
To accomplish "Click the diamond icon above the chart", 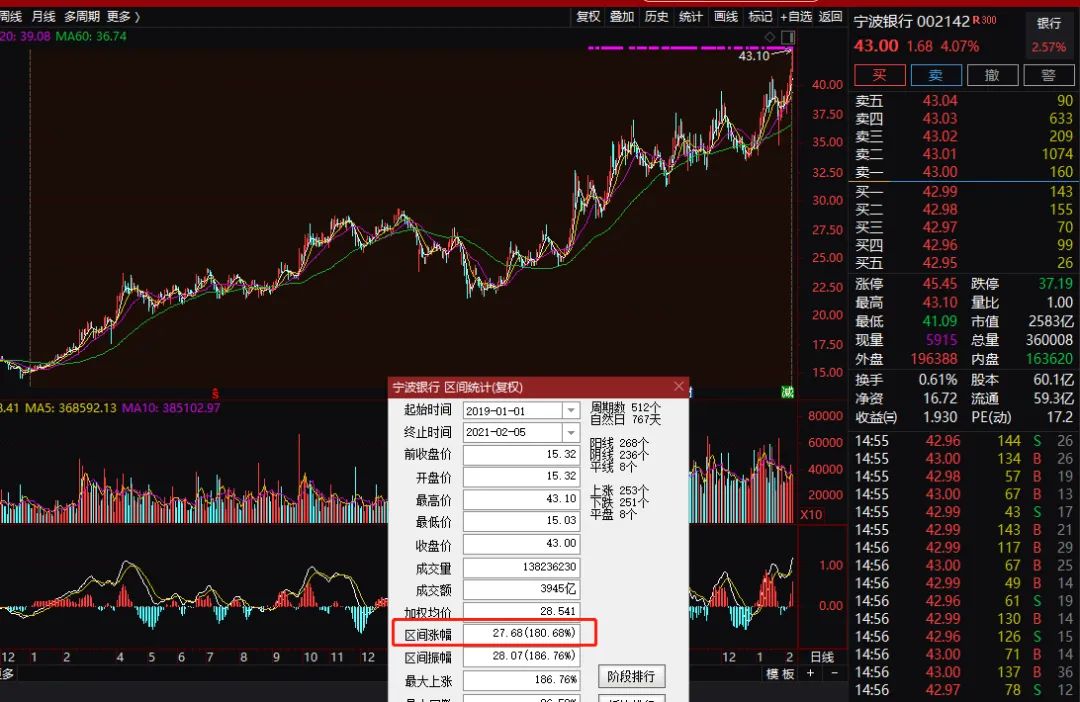I will click(x=769, y=37).
